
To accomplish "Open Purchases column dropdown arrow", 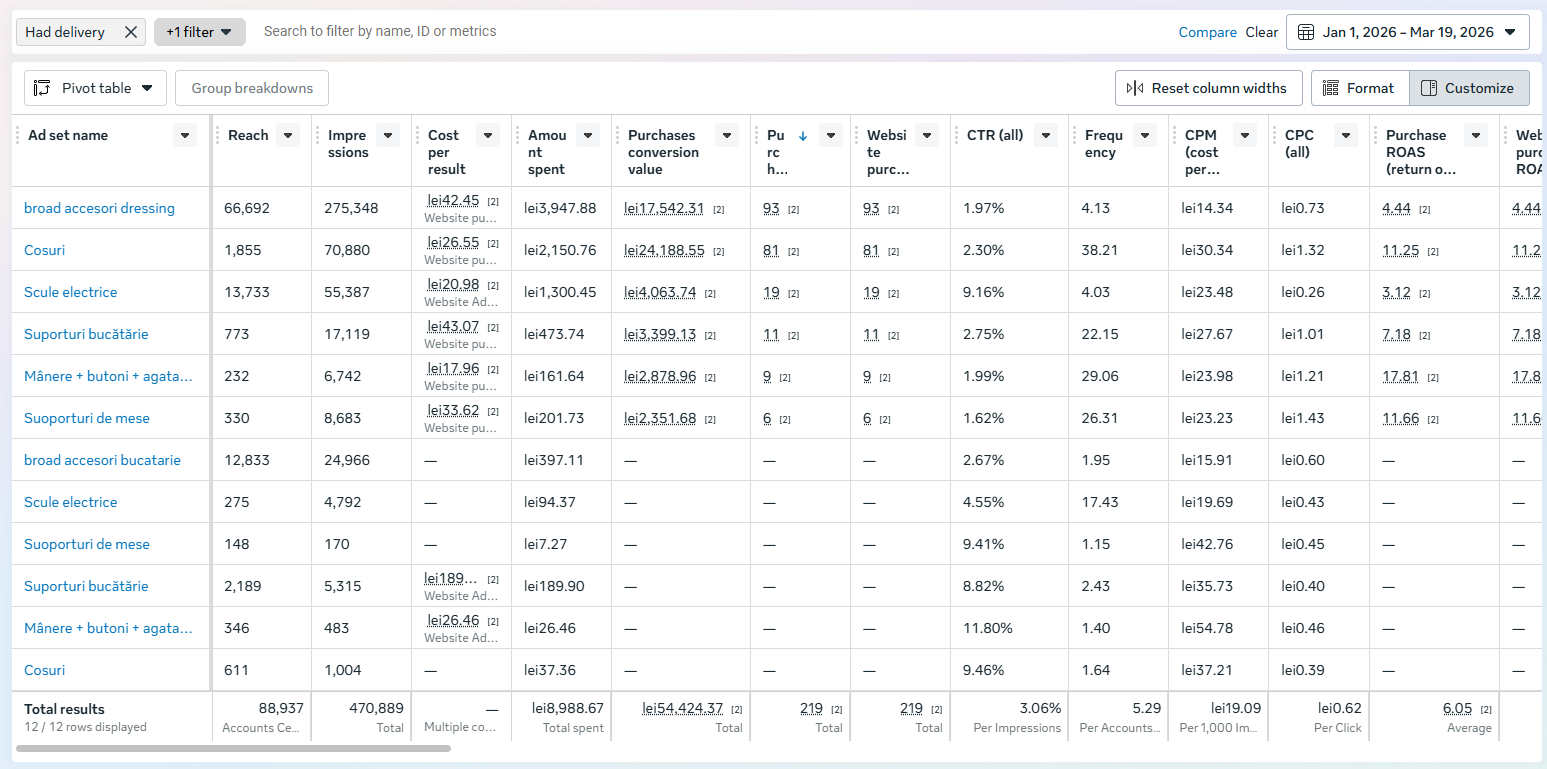I will pyautogui.click(x=831, y=135).
